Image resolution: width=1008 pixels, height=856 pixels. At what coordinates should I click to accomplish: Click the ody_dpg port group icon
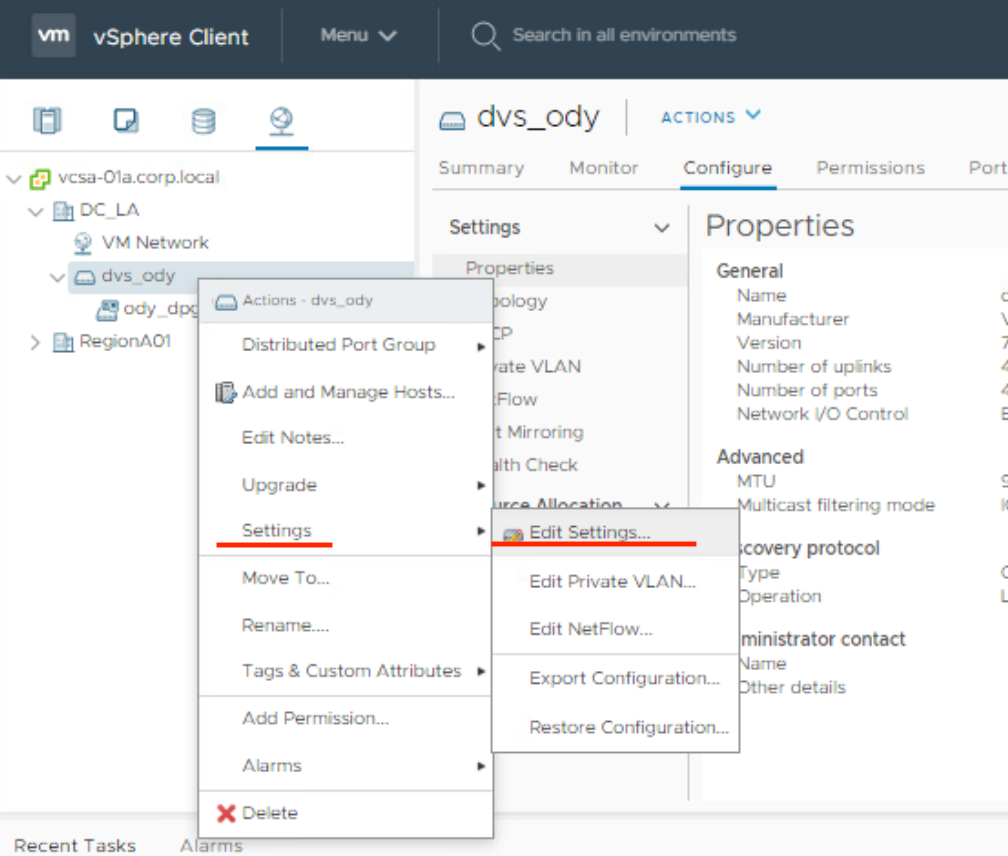(x=107, y=310)
